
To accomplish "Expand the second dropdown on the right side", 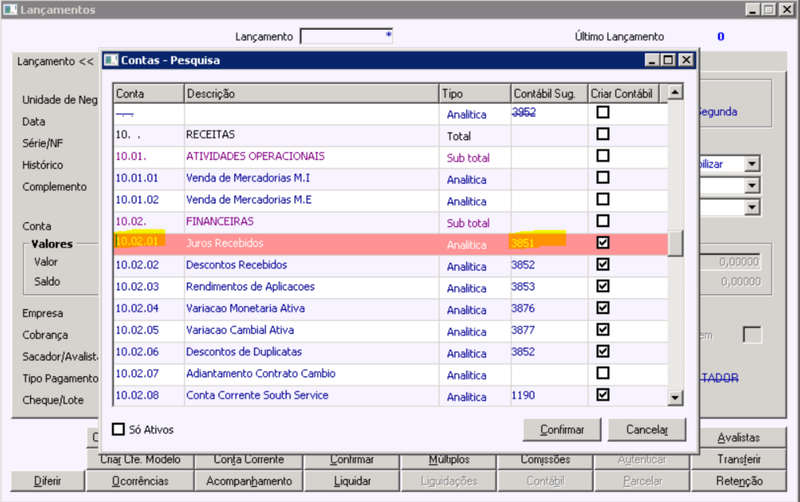I will click(752, 186).
